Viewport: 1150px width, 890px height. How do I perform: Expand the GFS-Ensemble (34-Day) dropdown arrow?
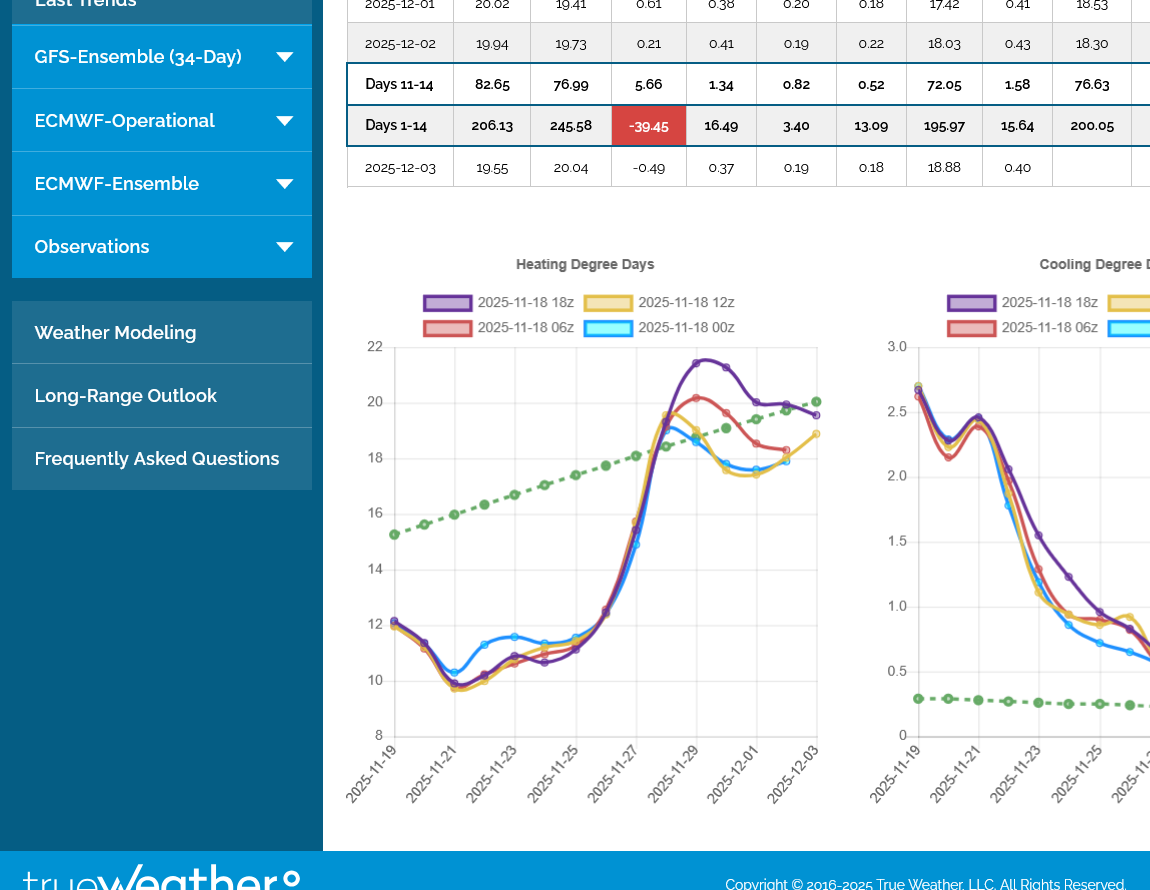click(x=284, y=57)
